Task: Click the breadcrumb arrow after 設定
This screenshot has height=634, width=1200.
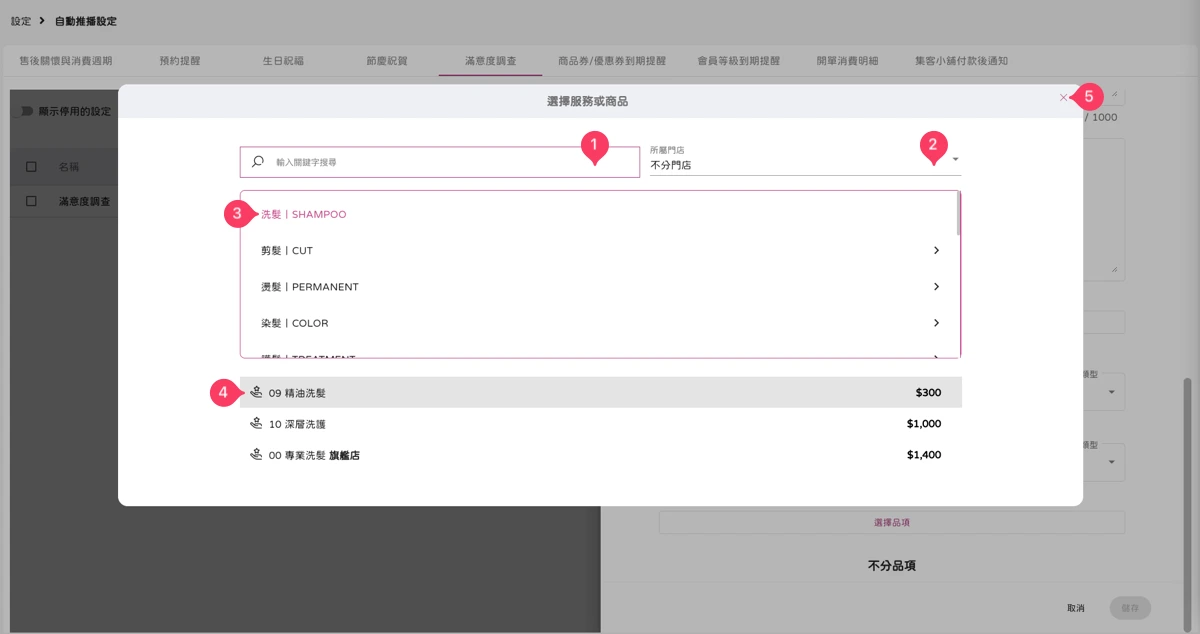Action: (43, 21)
